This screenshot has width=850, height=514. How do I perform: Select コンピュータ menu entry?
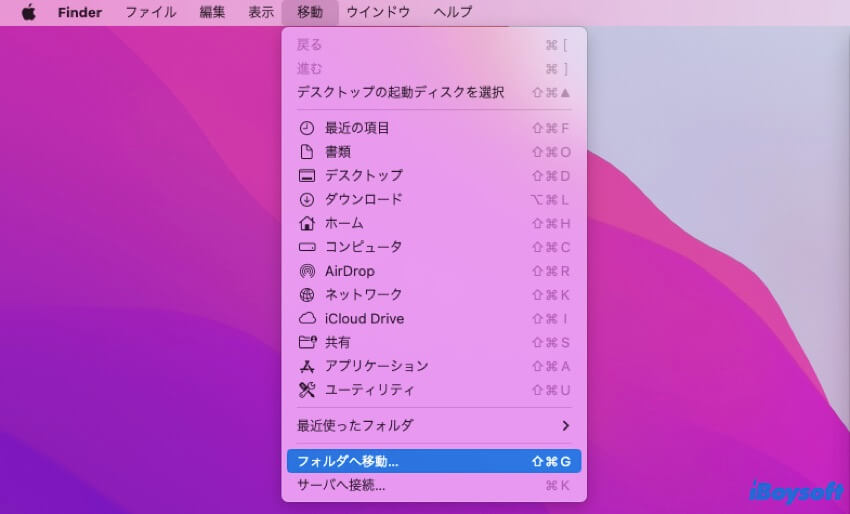point(434,247)
